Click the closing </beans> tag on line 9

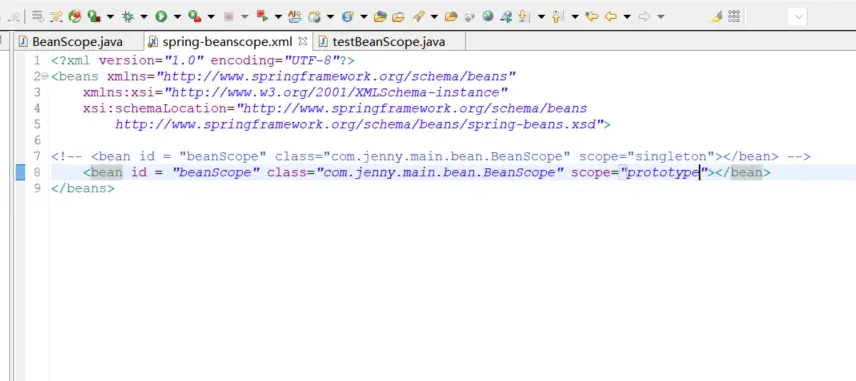click(x=83, y=188)
